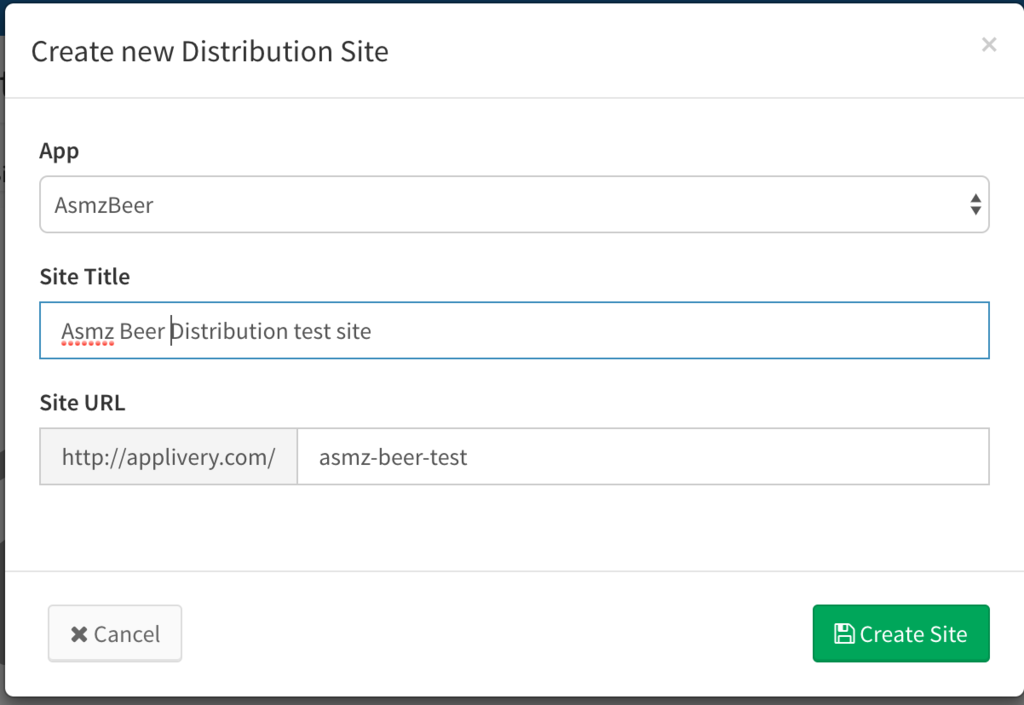Image resolution: width=1024 pixels, height=705 pixels.
Task: Click the Site URL field with asmz-beer-test
Action: coord(642,457)
